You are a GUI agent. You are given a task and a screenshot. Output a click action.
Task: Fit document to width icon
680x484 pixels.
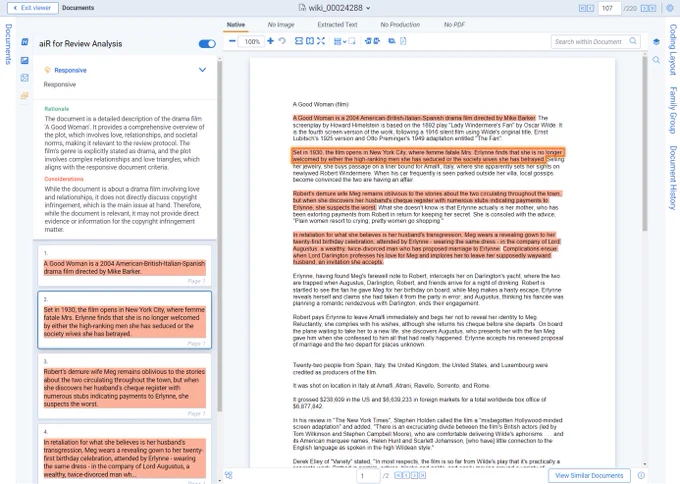tap(299, 41)
